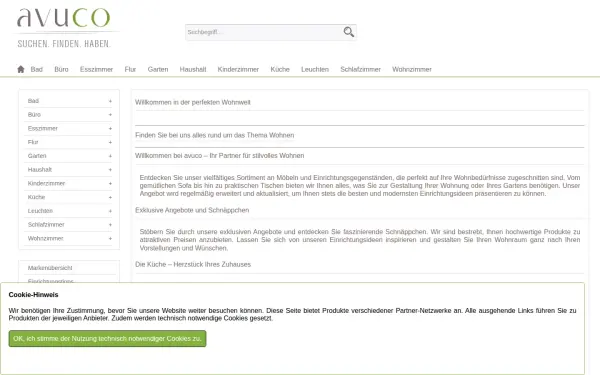The height and width of the screenshot is (375, 600).
Task: Open Kinderzimmer in the top navigation bar
Action: pyautogui.click(x=238, y=69)
